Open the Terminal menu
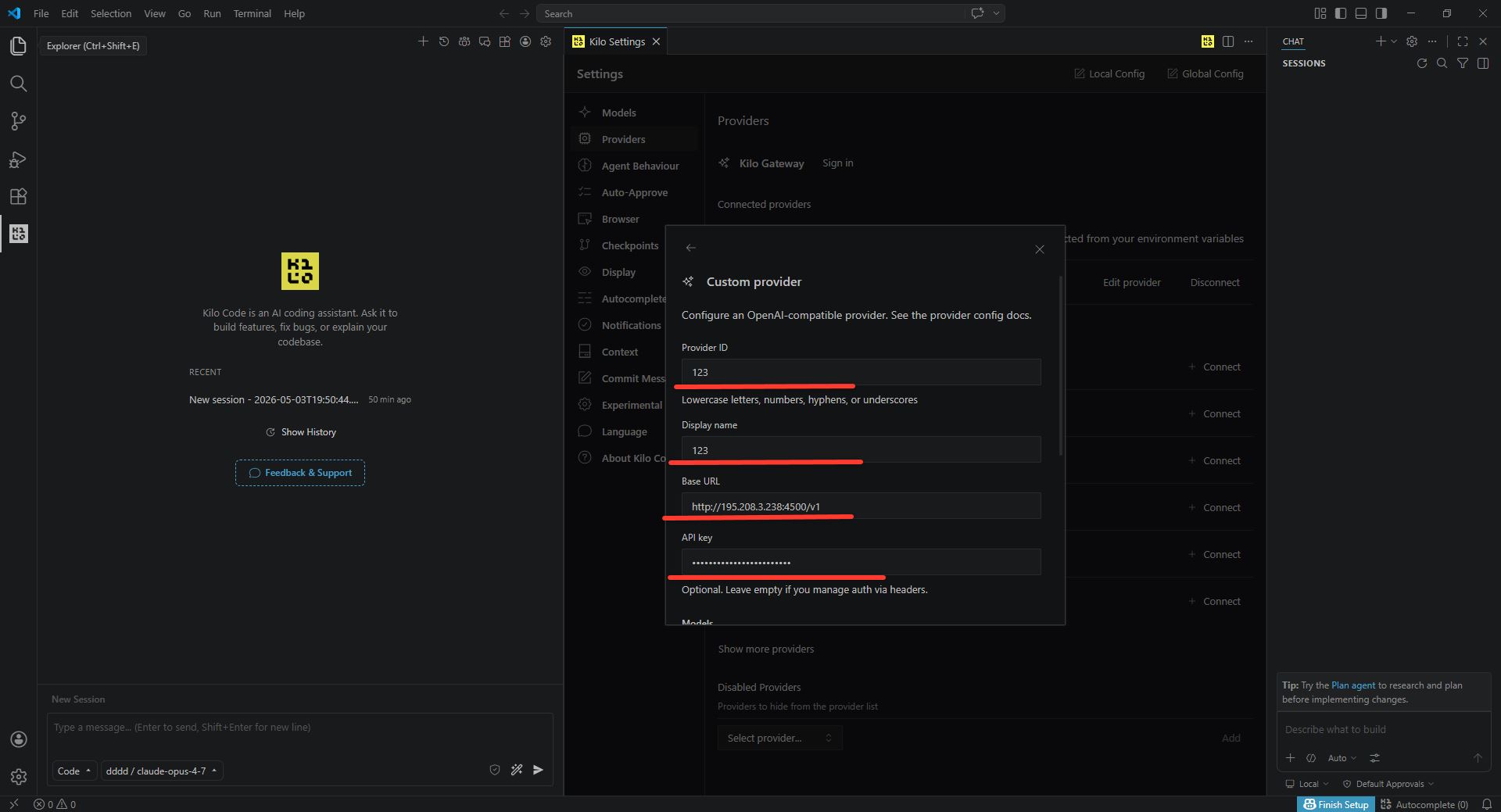1501x812 pixels. click(252, 13)
